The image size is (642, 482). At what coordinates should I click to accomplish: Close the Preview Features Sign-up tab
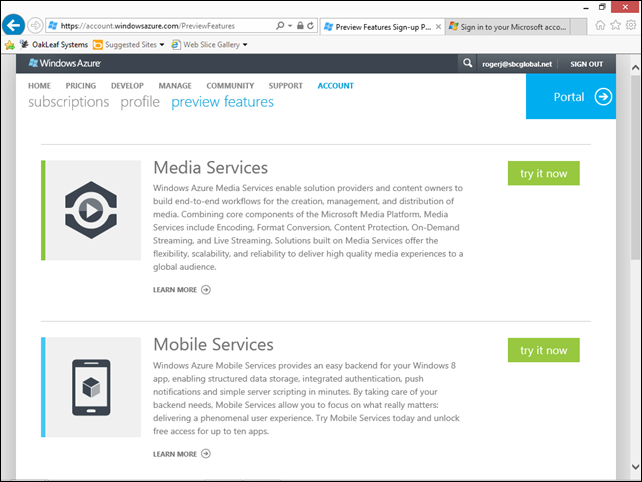438,27
